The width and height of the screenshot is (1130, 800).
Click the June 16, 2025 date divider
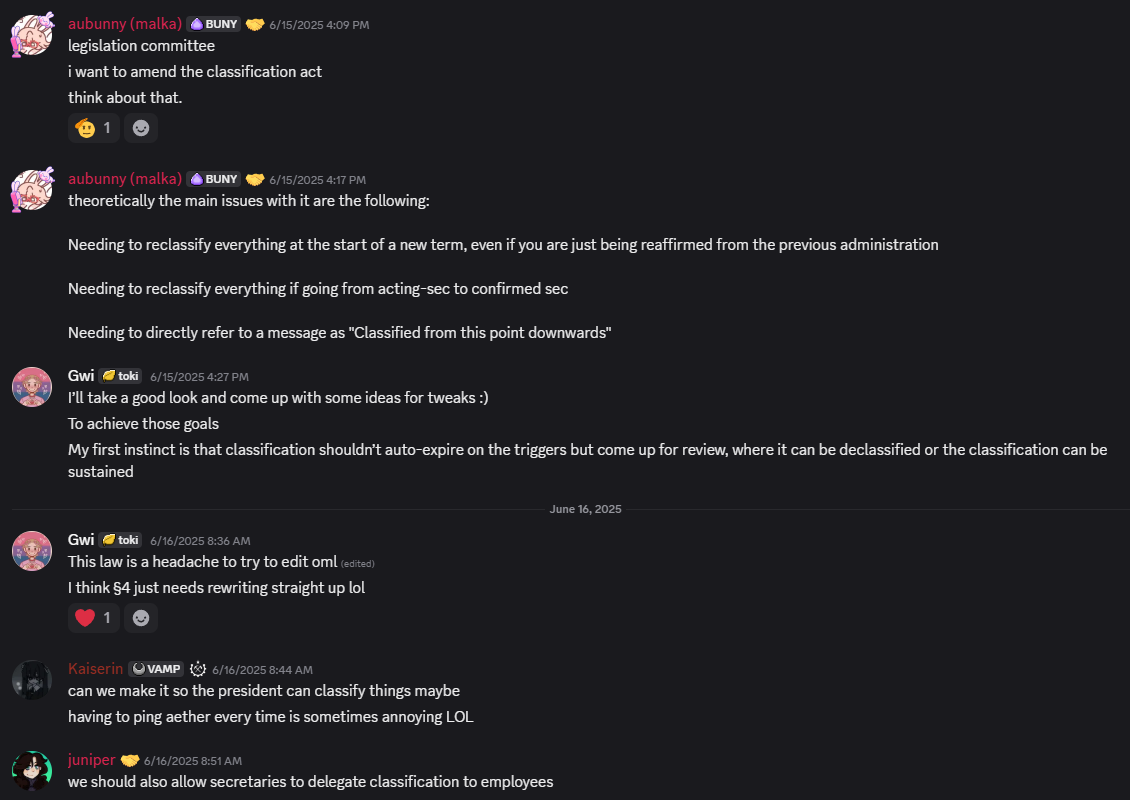585,509
